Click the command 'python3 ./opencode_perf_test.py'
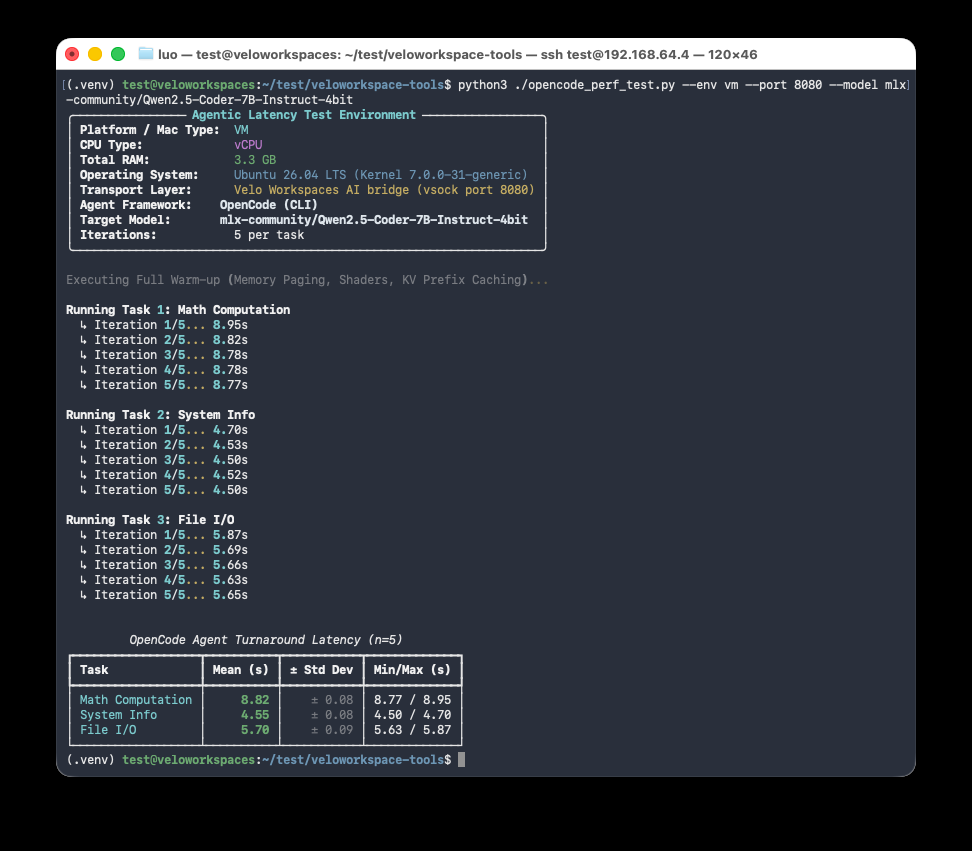This screenshot has height=851, width=972. point(566,85)
